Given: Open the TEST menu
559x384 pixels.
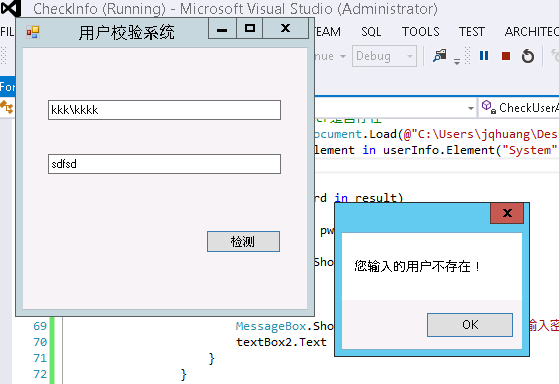Looking at the screenshot, I should click(471, 32).
